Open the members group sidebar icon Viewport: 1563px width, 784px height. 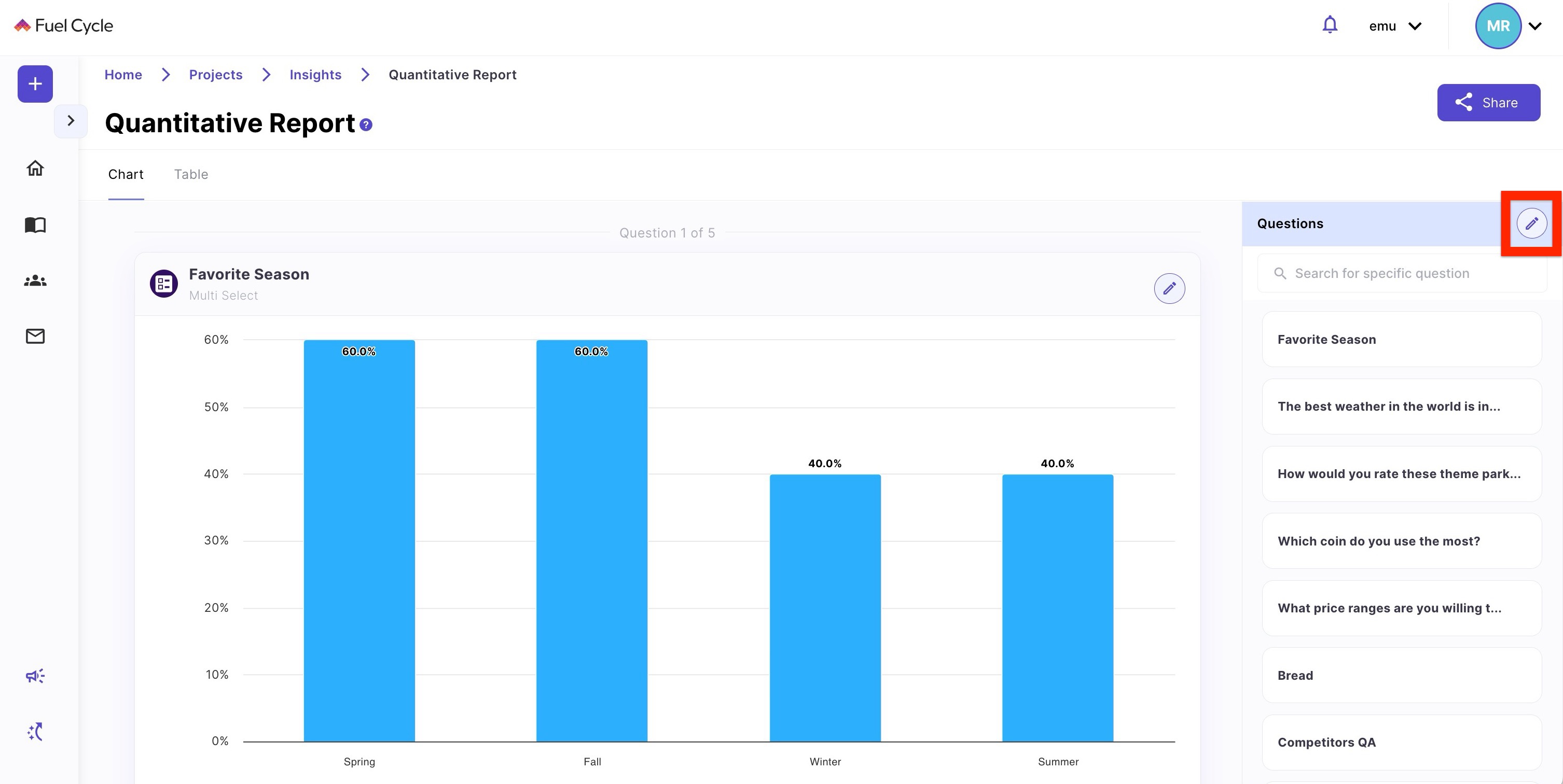coord(35,281)
